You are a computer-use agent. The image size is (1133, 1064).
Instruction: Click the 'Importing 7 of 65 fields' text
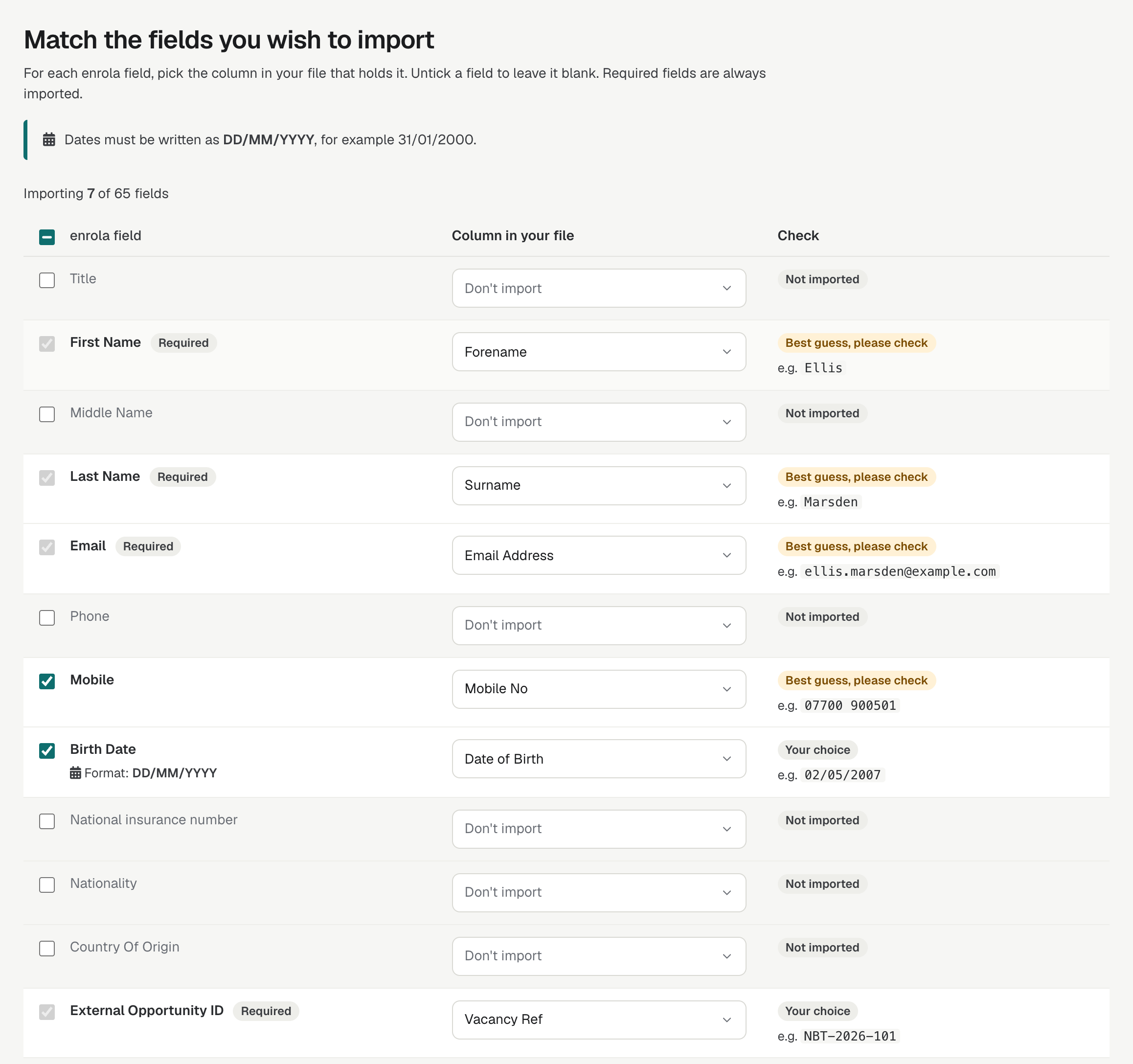96,194
